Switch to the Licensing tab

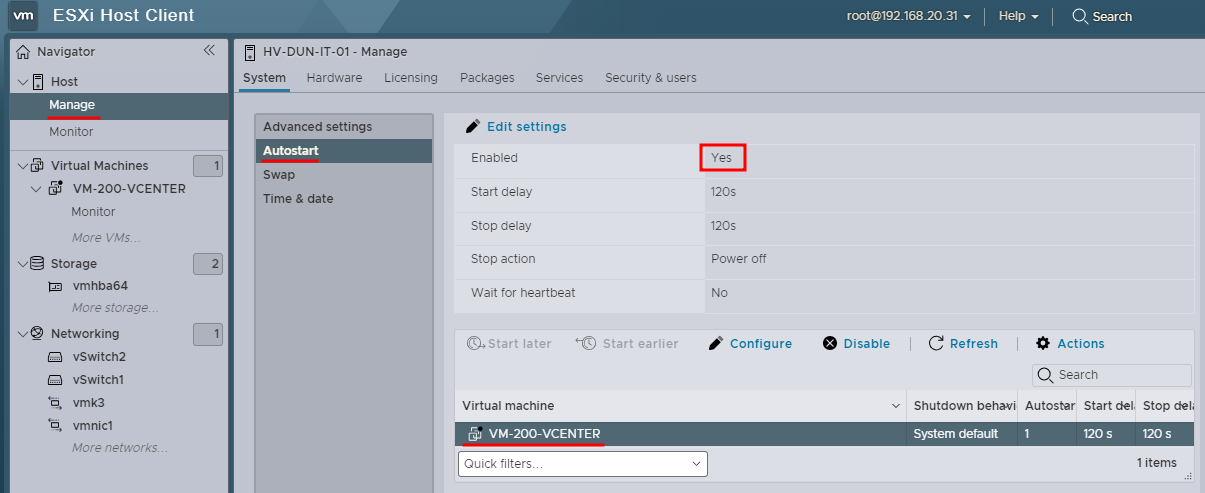pos(411,78)
